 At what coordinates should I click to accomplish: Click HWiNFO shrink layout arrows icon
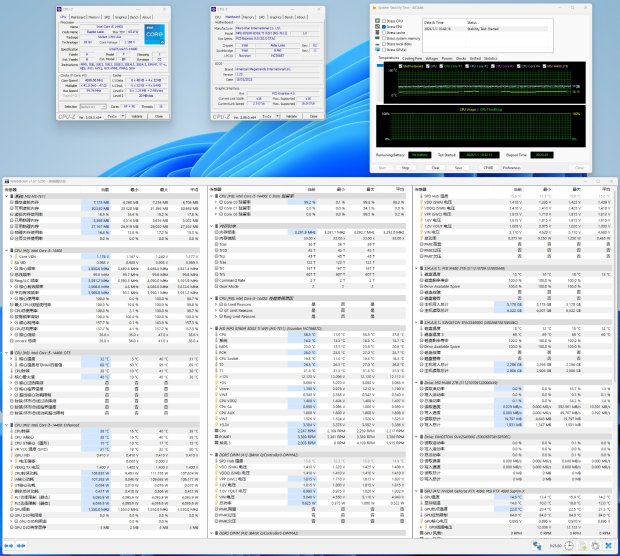[21, 546]
